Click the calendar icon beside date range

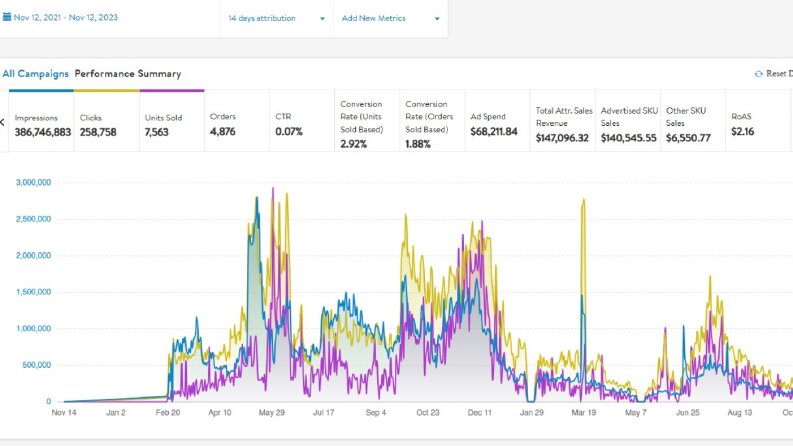[x=7, y=17]
